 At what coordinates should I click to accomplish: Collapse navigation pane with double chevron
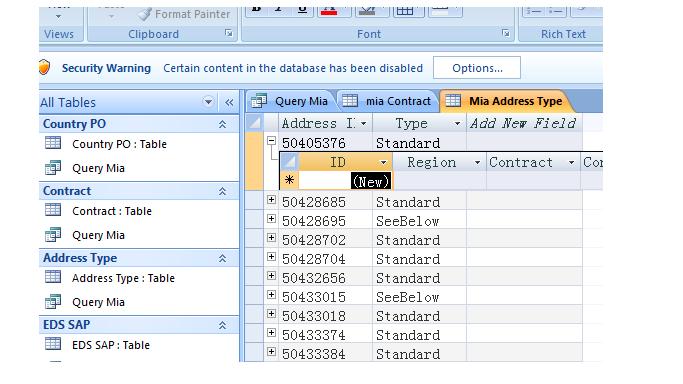tap(229, 102)
